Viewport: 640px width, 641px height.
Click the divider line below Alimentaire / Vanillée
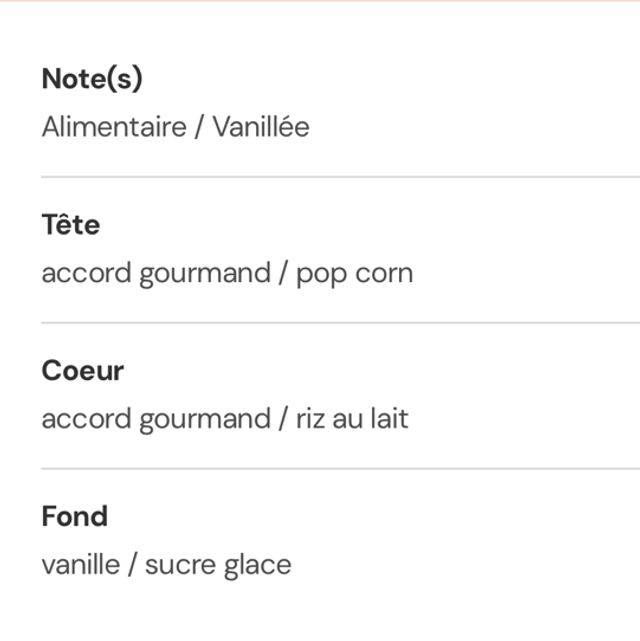(340, 177)
